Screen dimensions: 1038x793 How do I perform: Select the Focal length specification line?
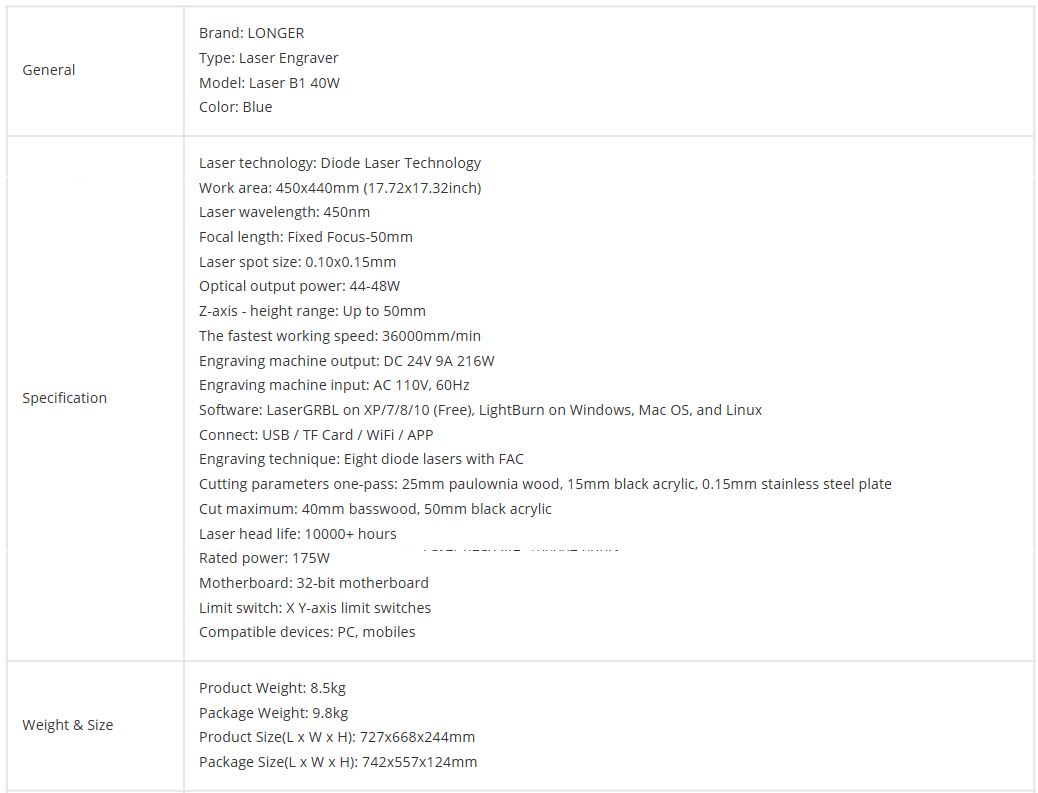[x=305, y=237]
